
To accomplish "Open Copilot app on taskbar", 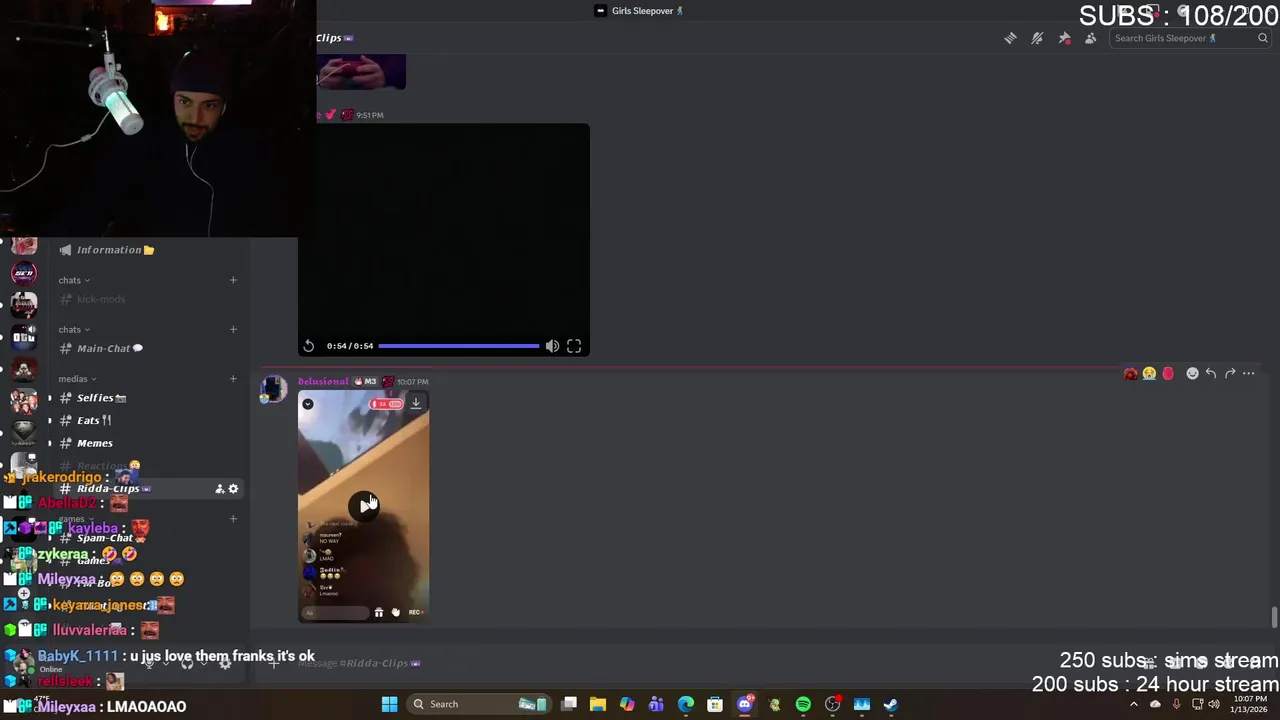I will pos(627,704).
